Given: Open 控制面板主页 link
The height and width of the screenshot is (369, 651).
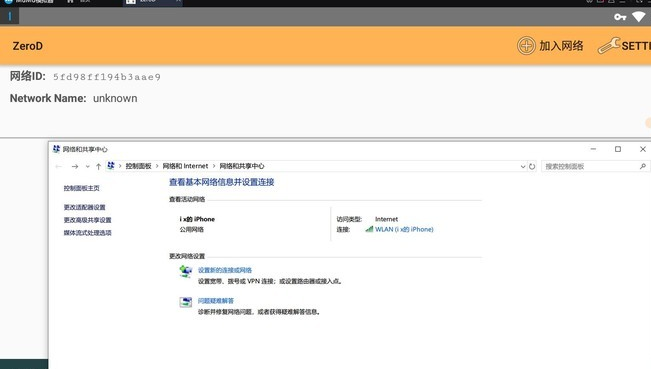Looking at the screenshot, I should (x=81, y=188).
